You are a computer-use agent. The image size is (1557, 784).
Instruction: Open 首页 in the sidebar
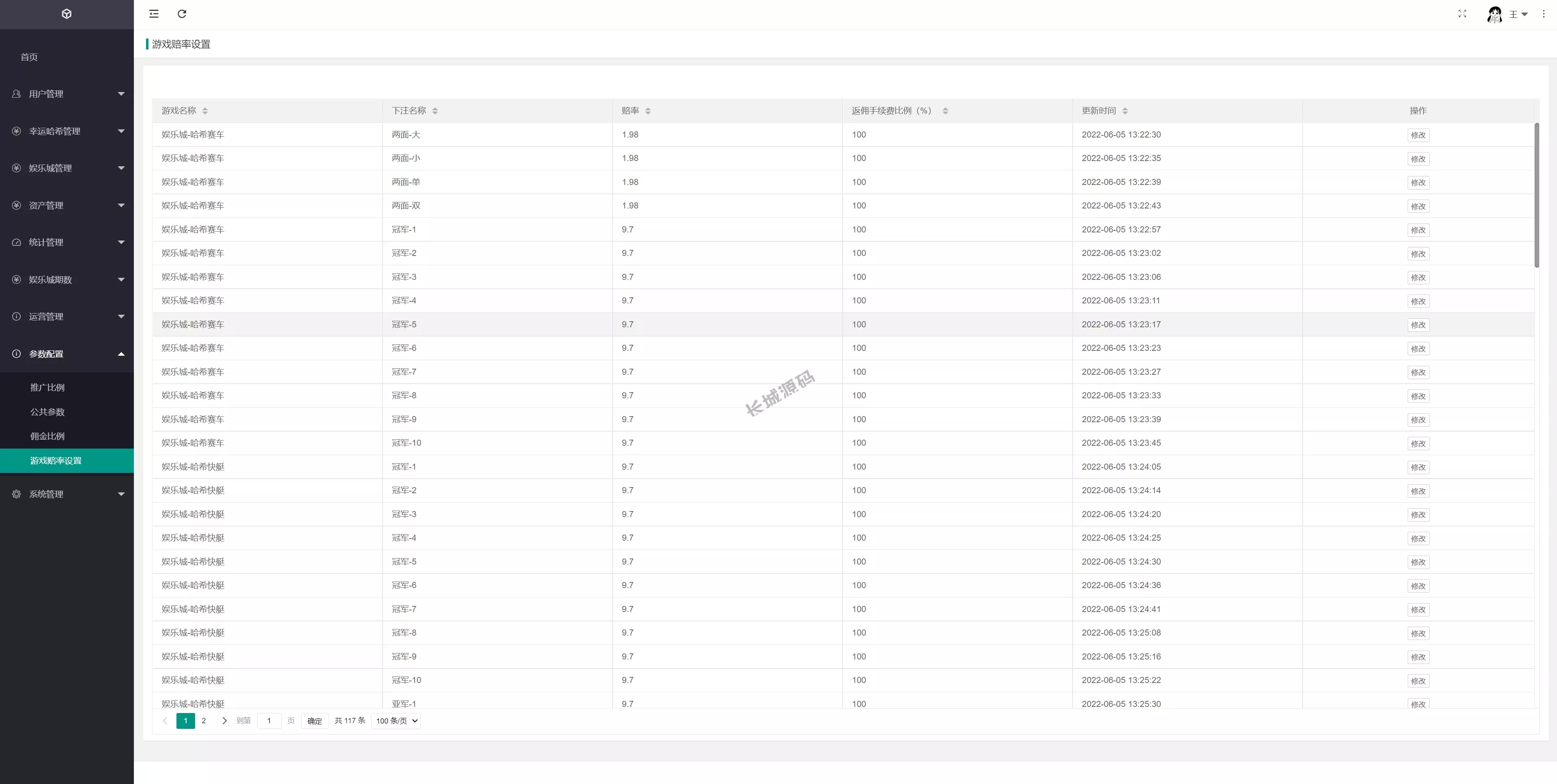pyautogui.click(x=29, y=57)
